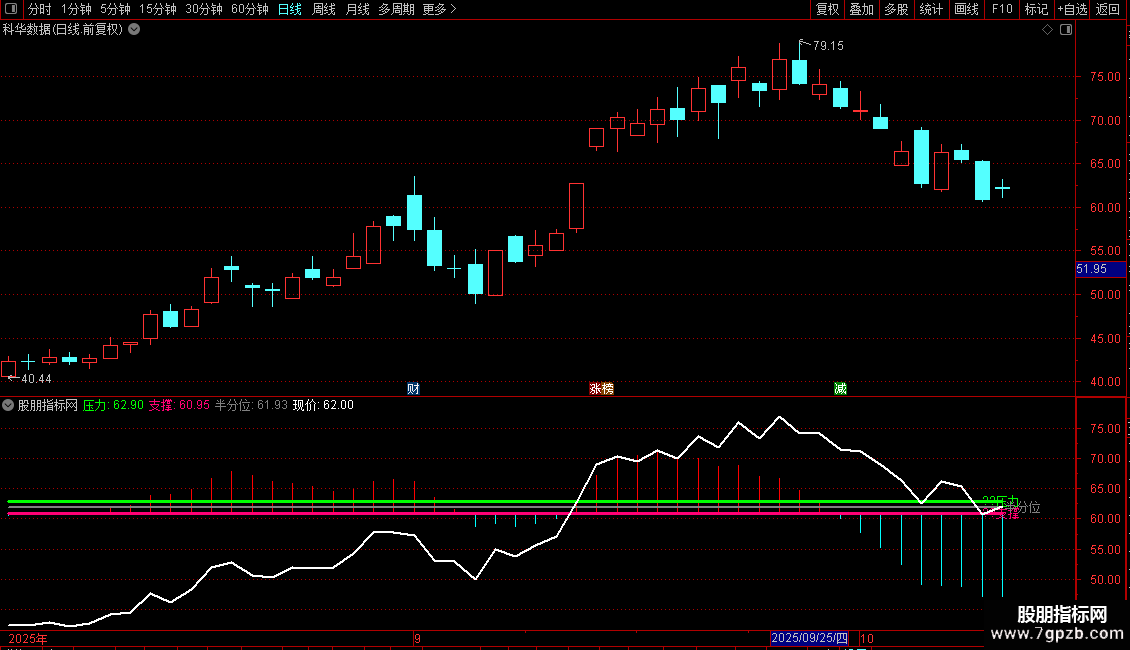Viewport: 1130px width, 650px height.
Task: Open indicator menu beside 股朋指标网
Action: [x=8, y=406]
